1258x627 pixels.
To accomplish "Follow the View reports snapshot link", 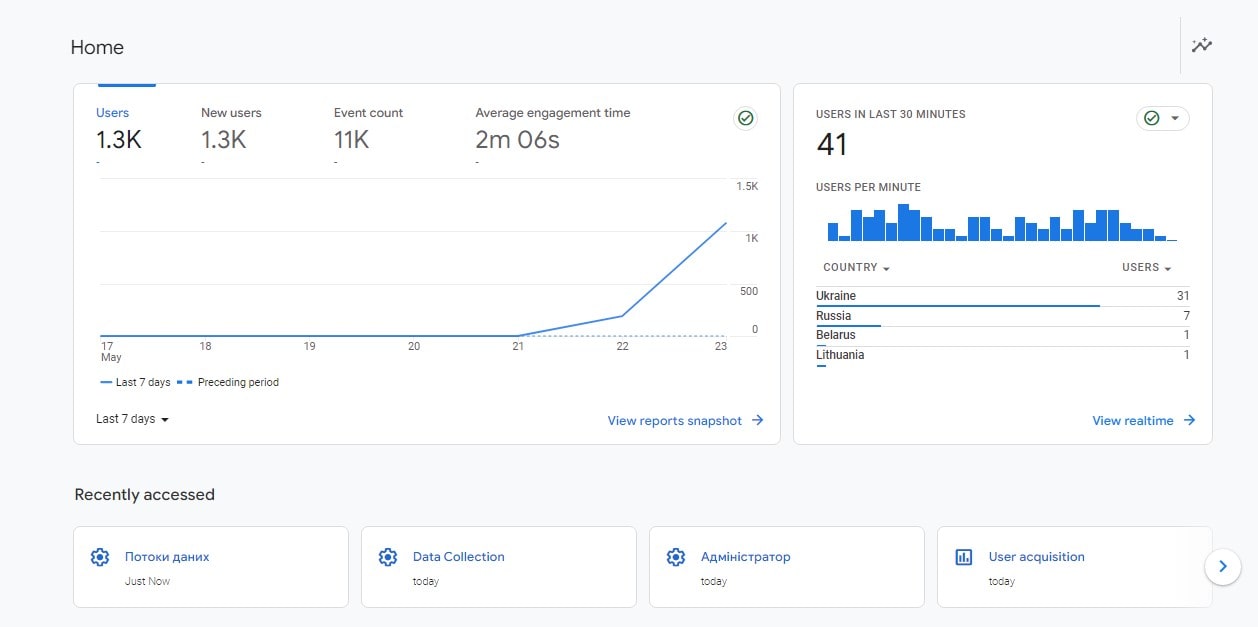I will tap(685, 421).
